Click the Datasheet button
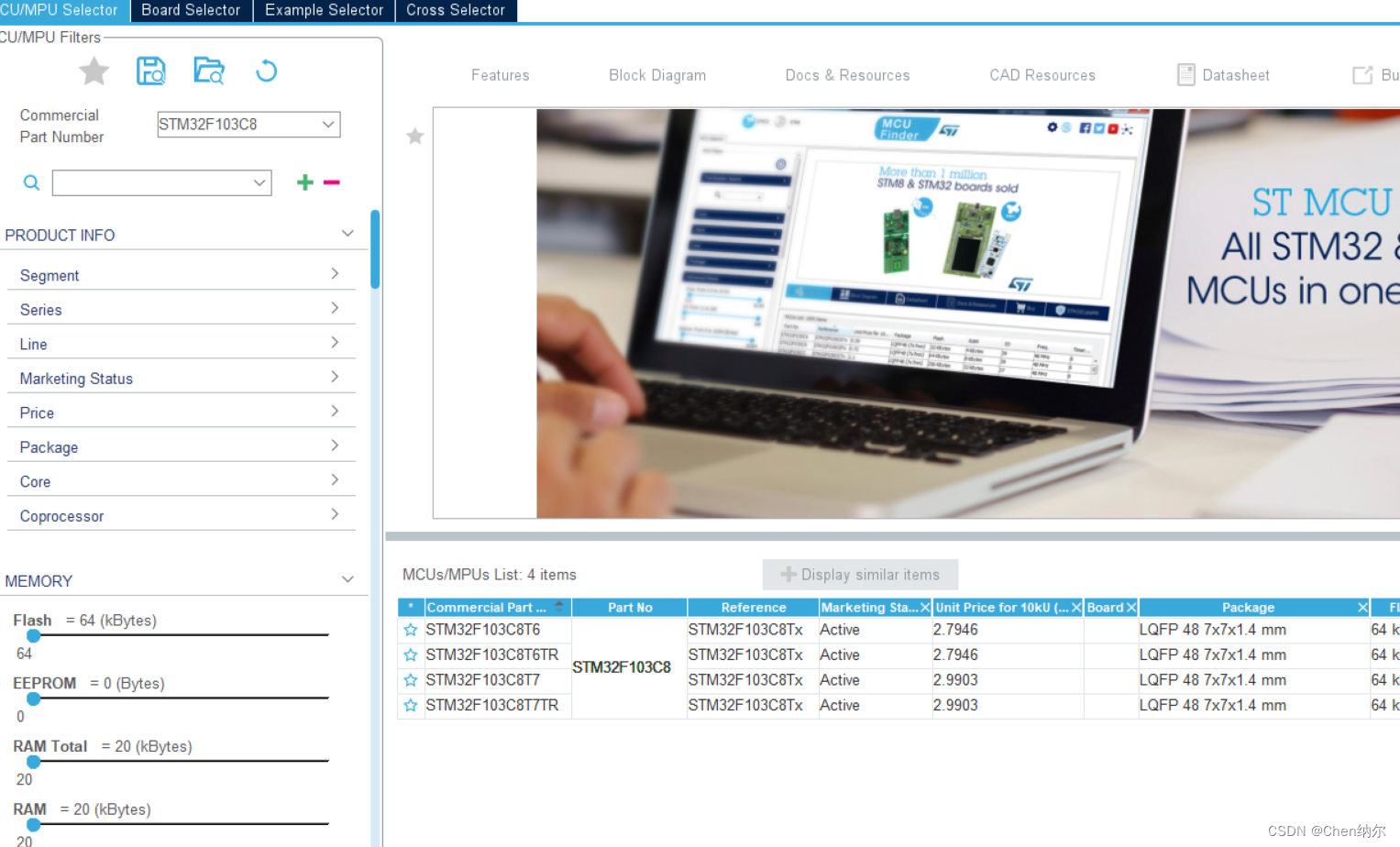 (1224, 75)
